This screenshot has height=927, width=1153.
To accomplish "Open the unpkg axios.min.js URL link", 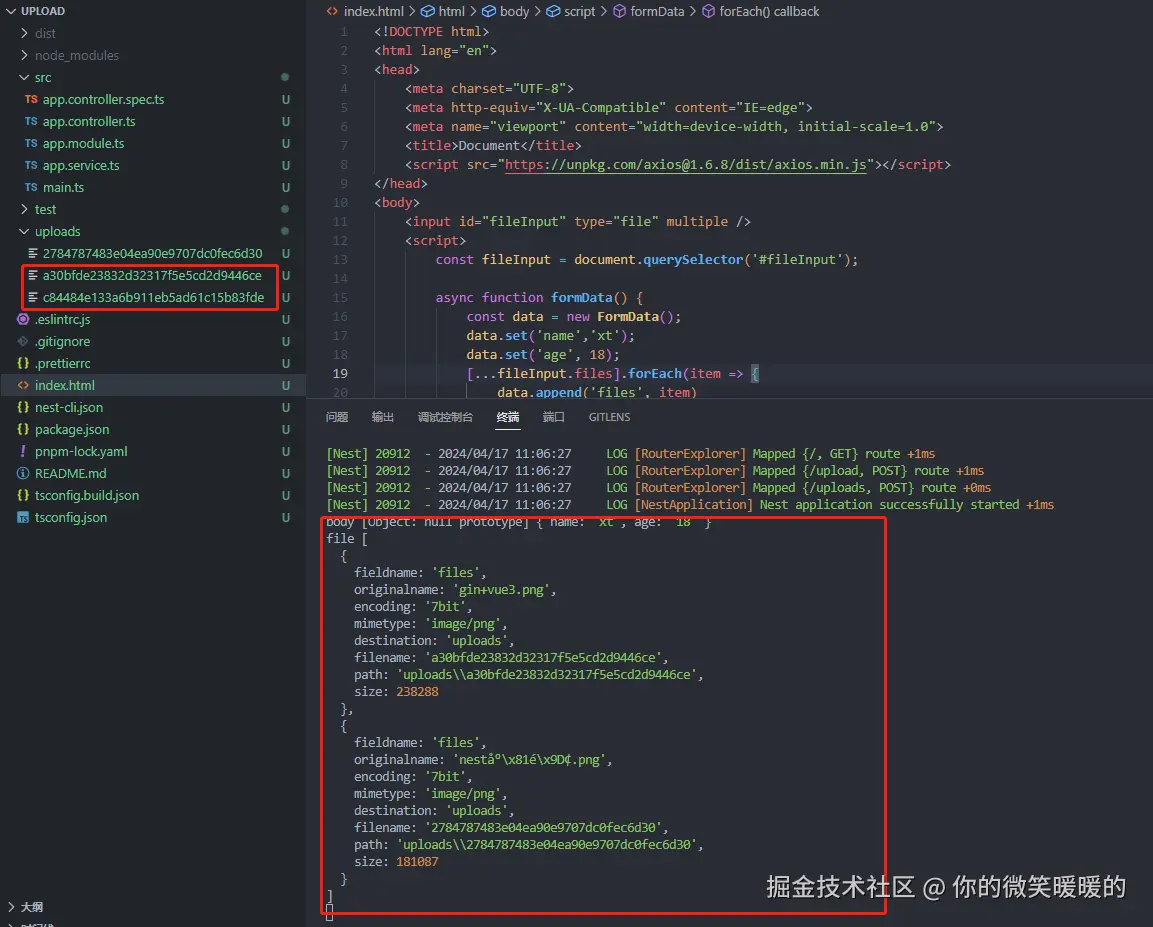I will [685, 165].
